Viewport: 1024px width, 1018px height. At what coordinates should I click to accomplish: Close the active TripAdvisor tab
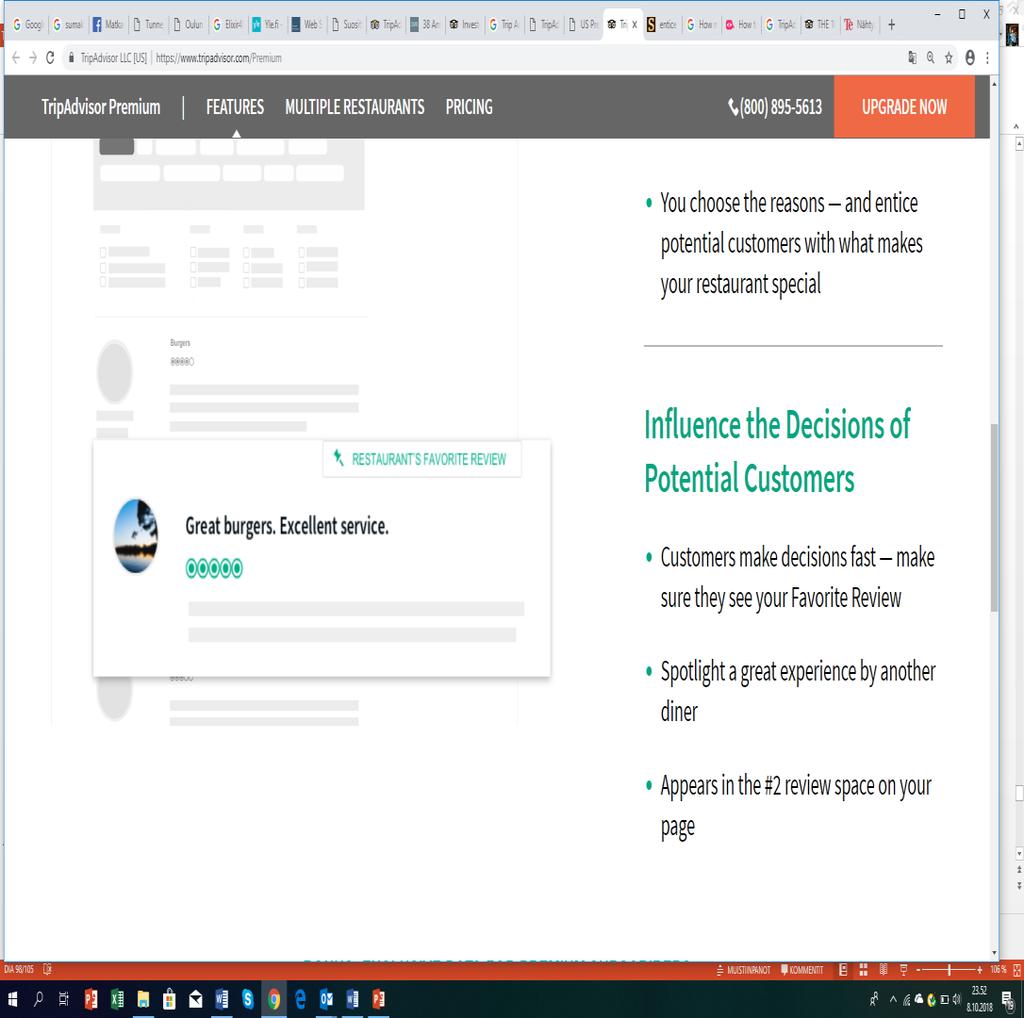634,25
